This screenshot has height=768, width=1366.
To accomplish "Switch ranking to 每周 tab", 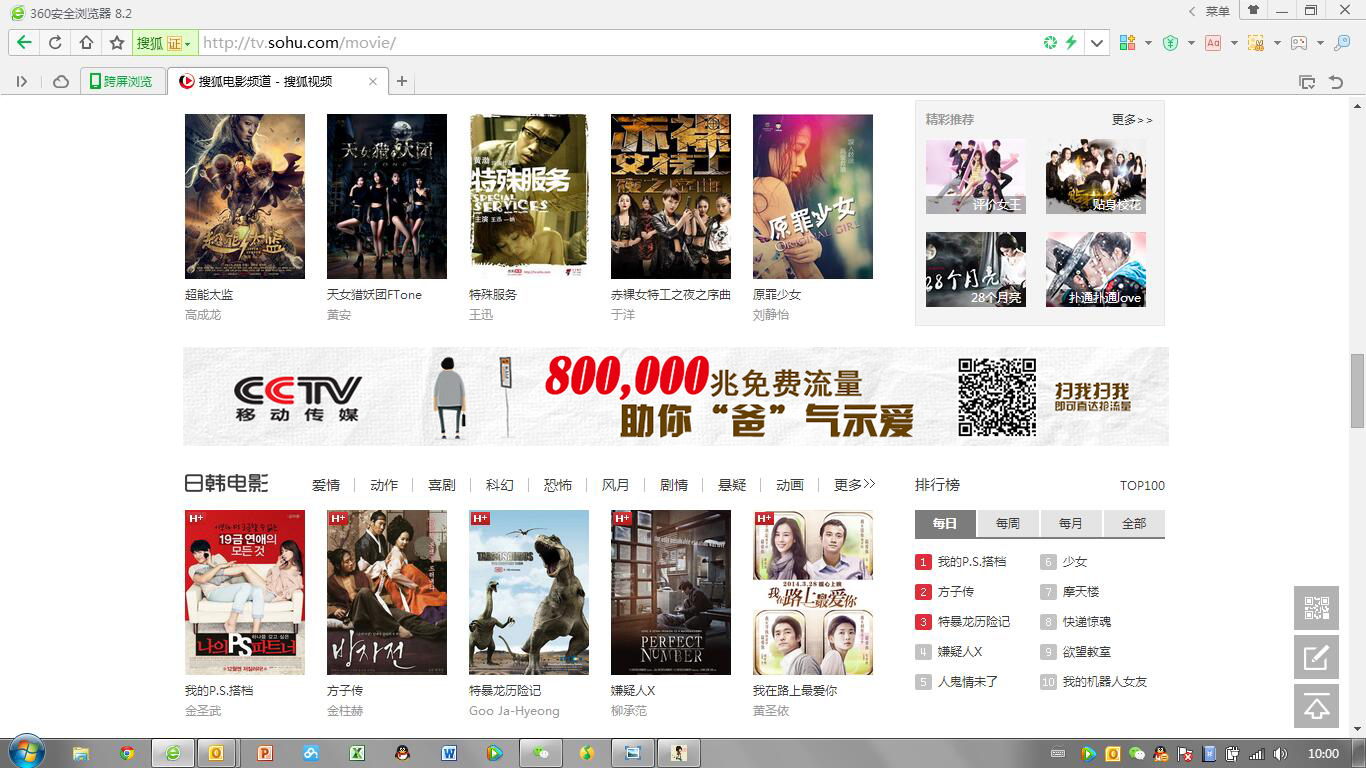I will click(1008, 524).
